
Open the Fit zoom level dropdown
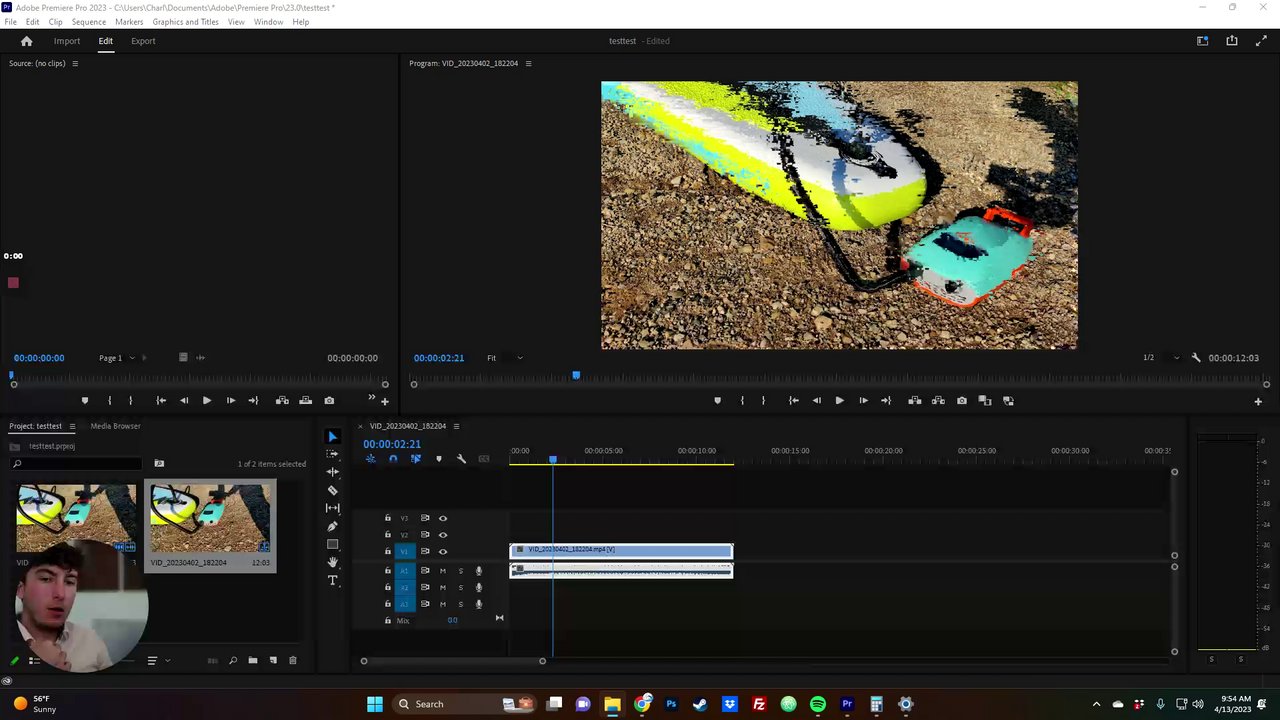[x=504, y=358]
